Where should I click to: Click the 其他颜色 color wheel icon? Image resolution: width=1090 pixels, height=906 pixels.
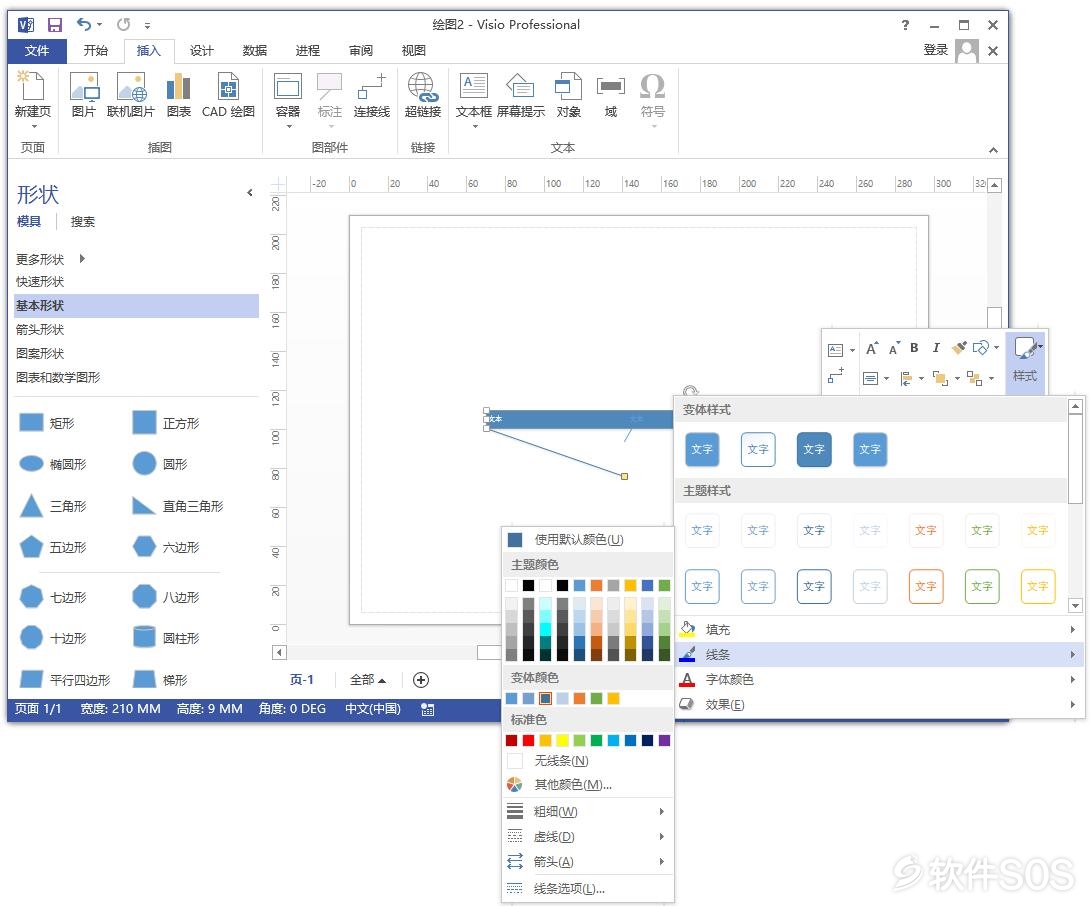coord(514,785)
